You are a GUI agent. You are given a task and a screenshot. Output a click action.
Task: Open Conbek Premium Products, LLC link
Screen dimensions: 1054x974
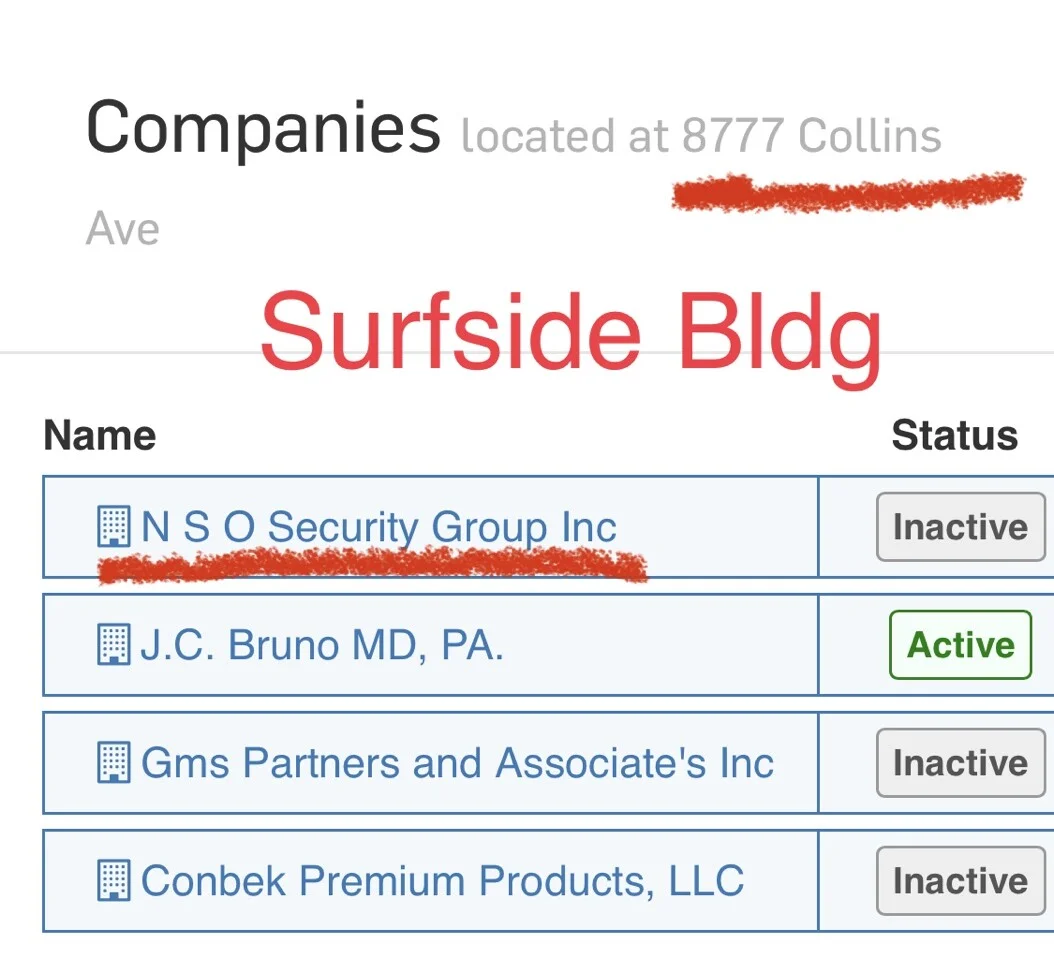tap(442, 881)
